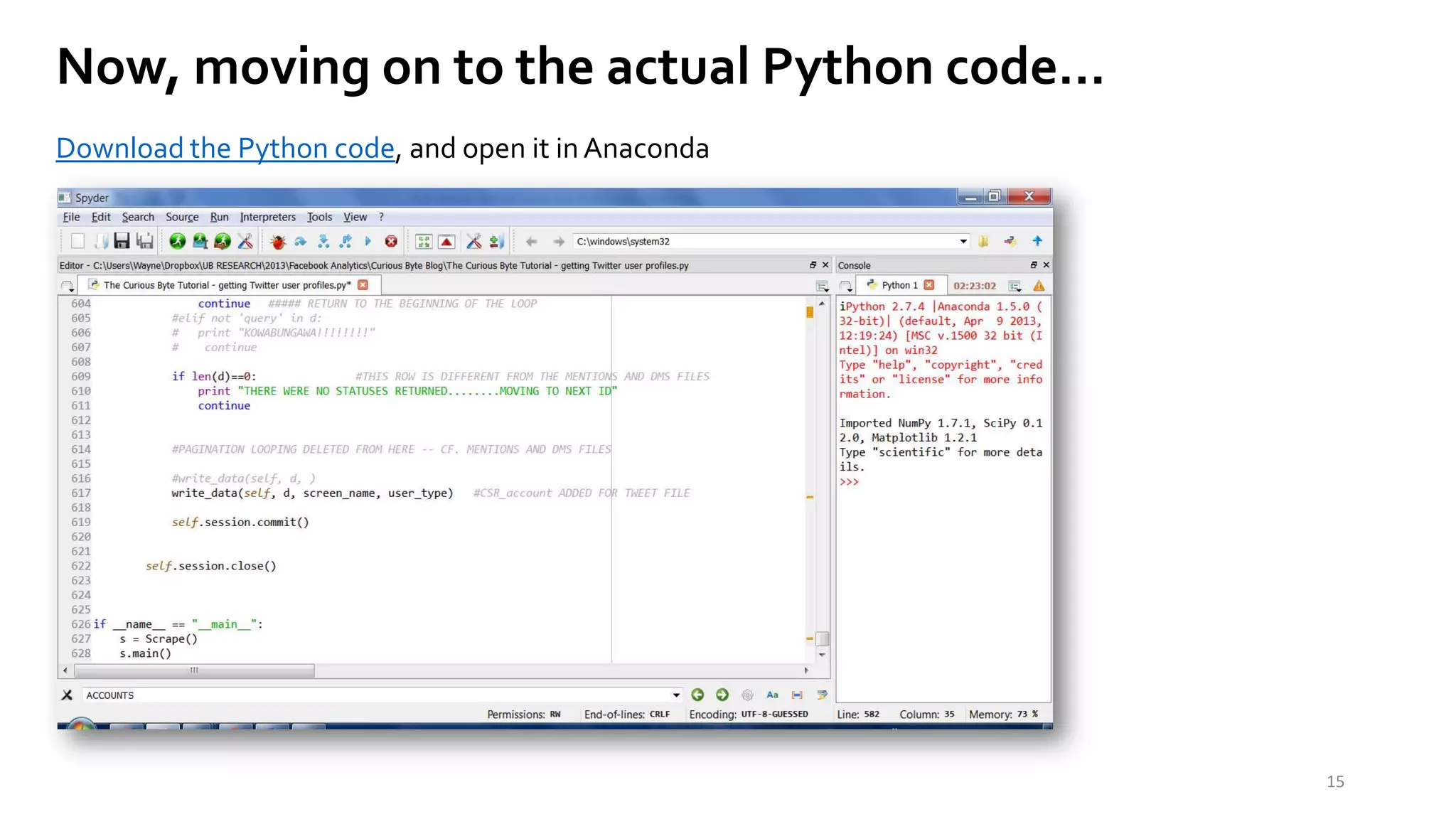This screenshot has height=819, width=1456.
Task: Open the editor tab list dropdown
Action: pos(68,286)
